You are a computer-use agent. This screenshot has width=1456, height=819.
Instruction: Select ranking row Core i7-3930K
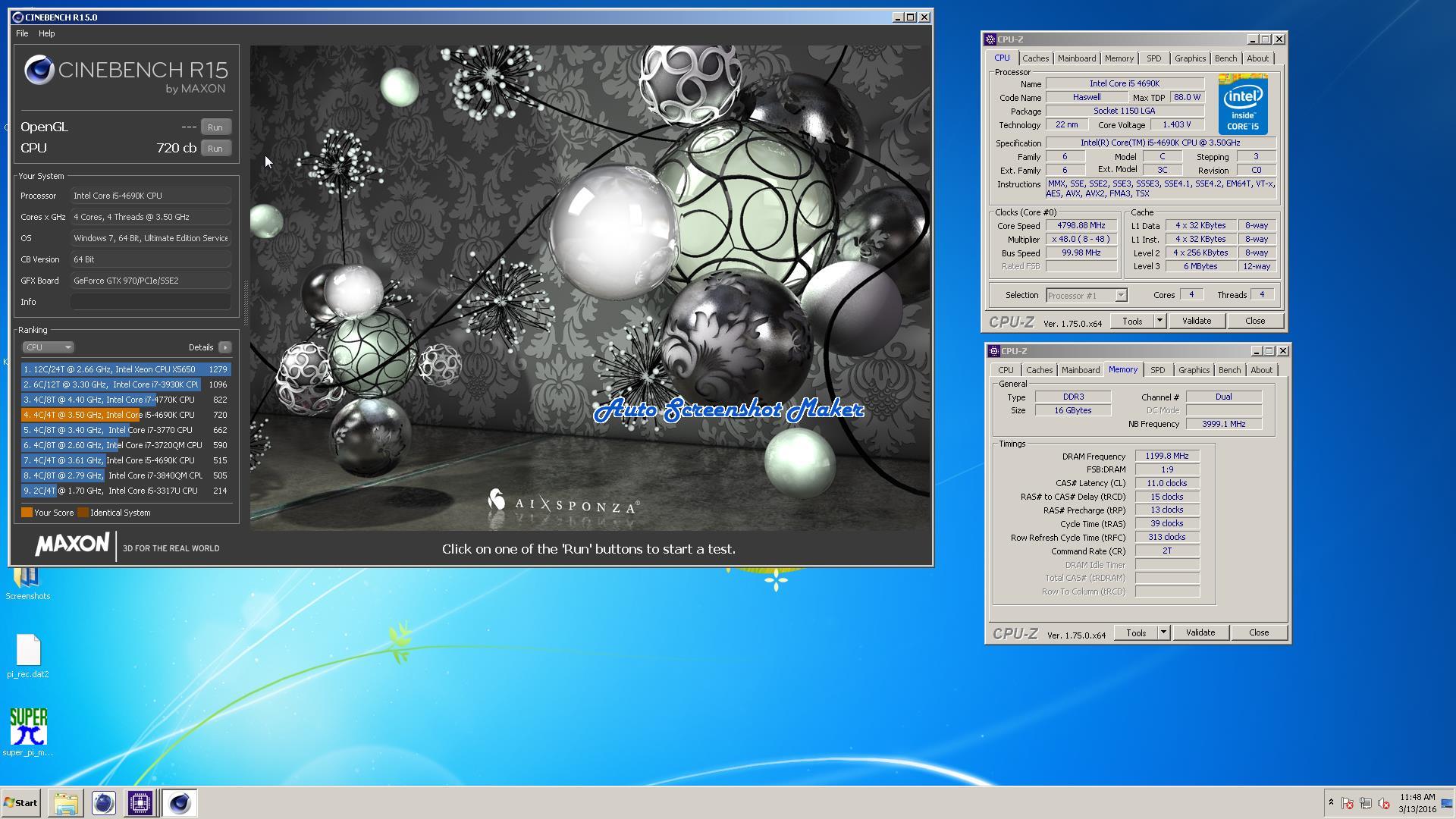(x=126, y=384)
